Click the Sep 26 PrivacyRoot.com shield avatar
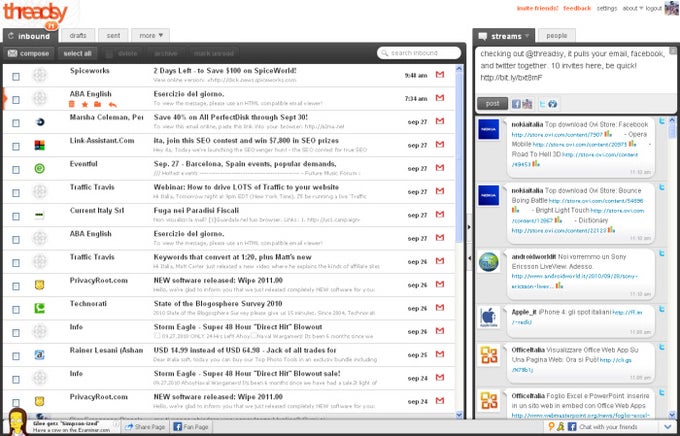 [x=39, y=285]
